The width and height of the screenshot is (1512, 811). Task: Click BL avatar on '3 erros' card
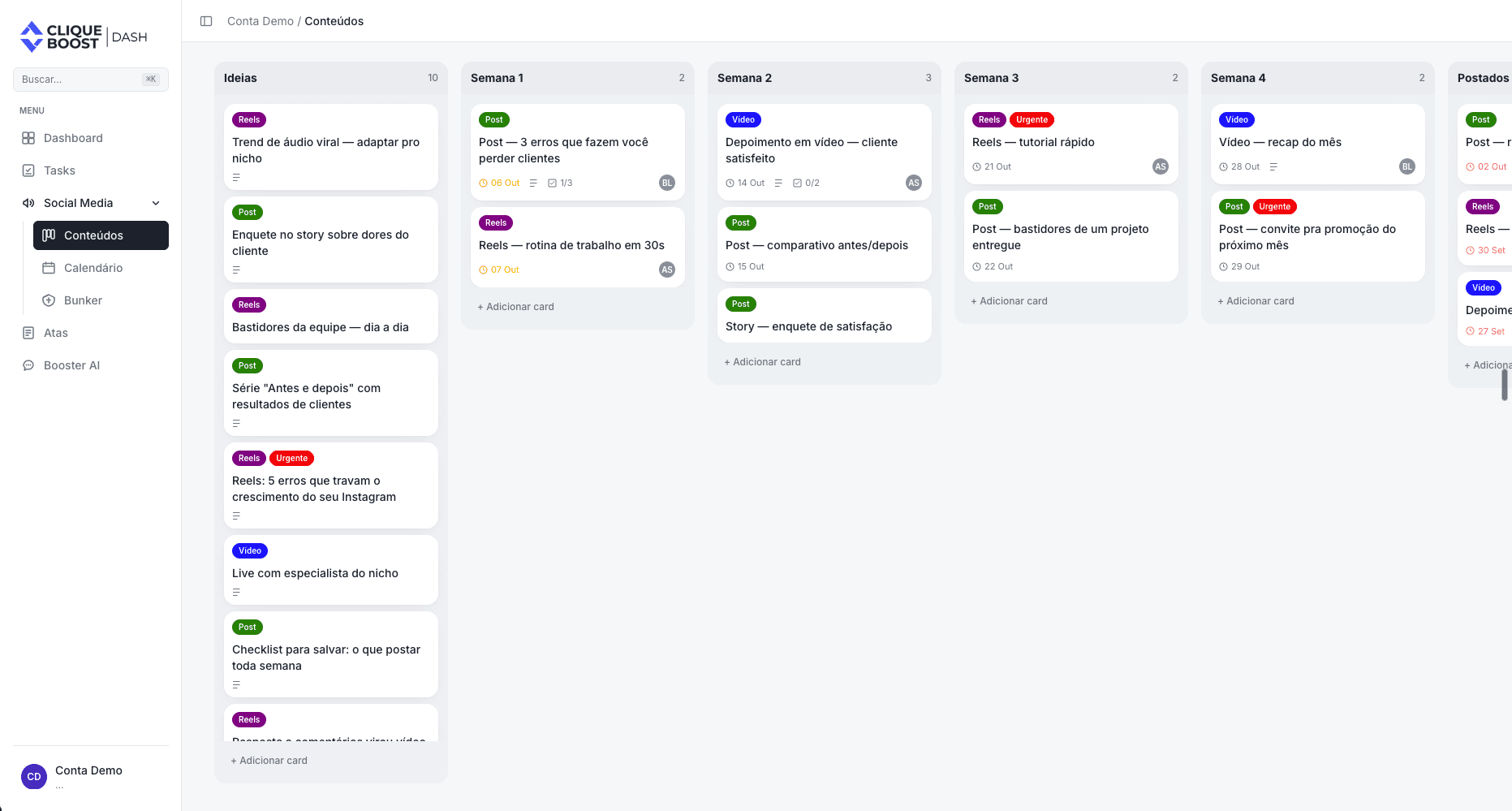(667, 183)
